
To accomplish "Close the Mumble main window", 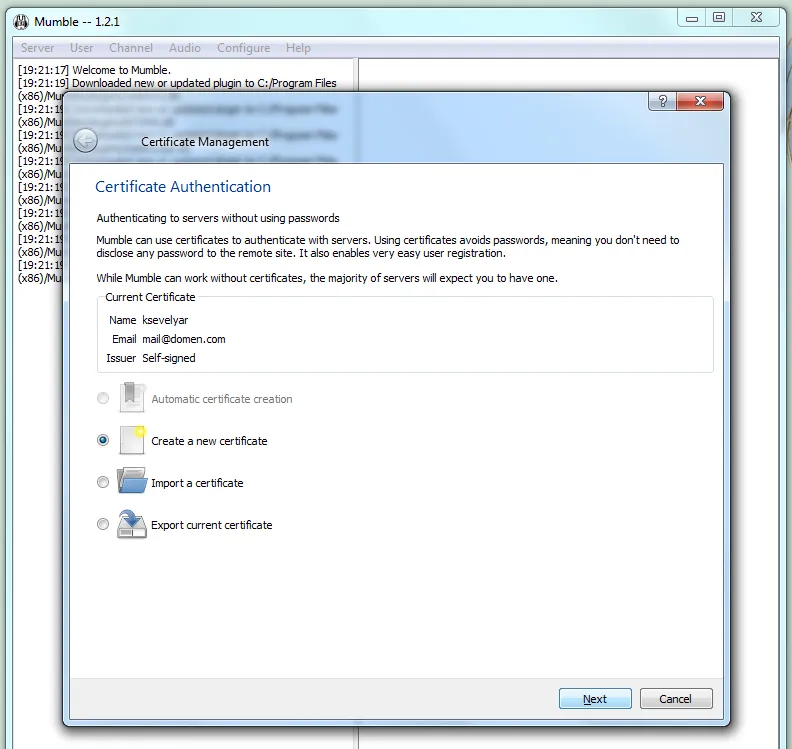I will [x=756, y=18].
